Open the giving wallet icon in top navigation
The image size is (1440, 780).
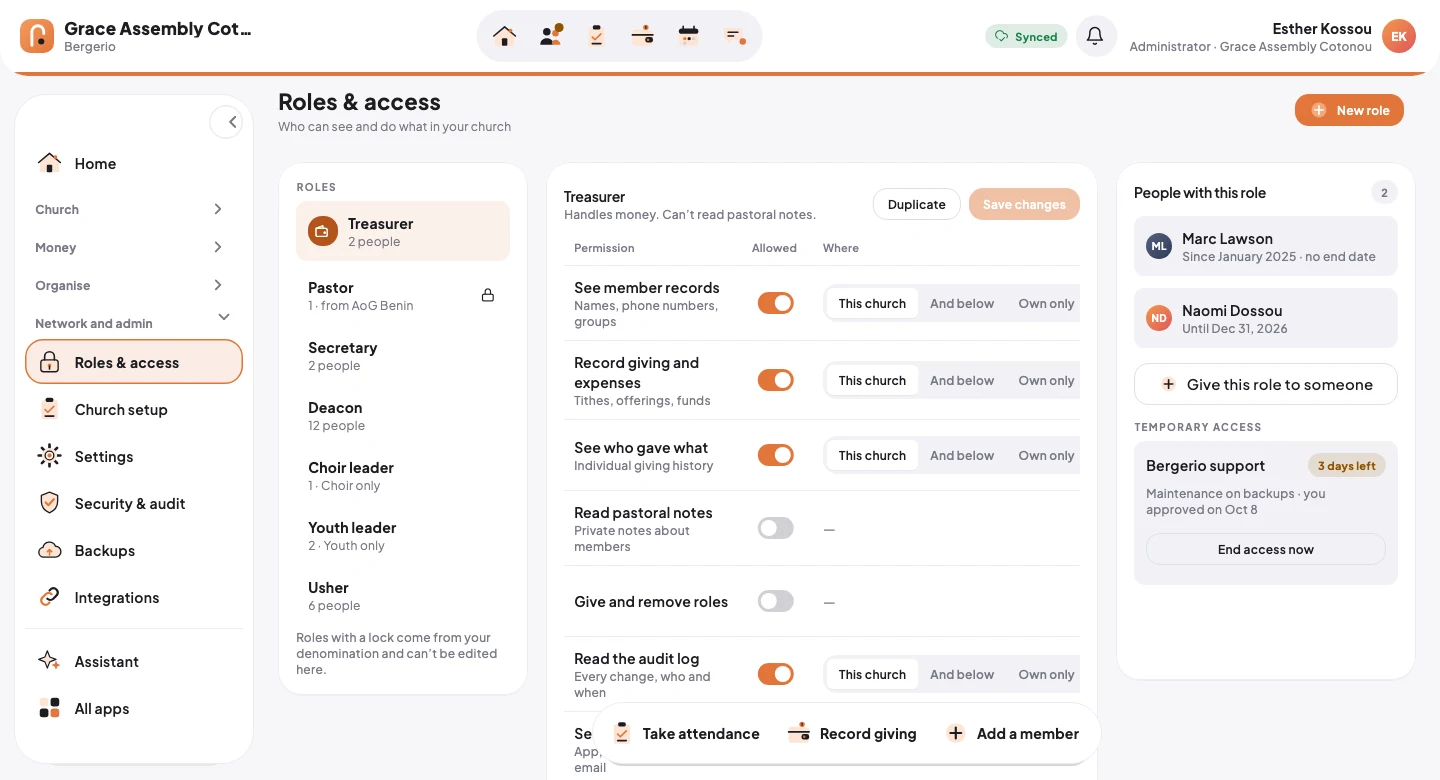pos(643,36)
